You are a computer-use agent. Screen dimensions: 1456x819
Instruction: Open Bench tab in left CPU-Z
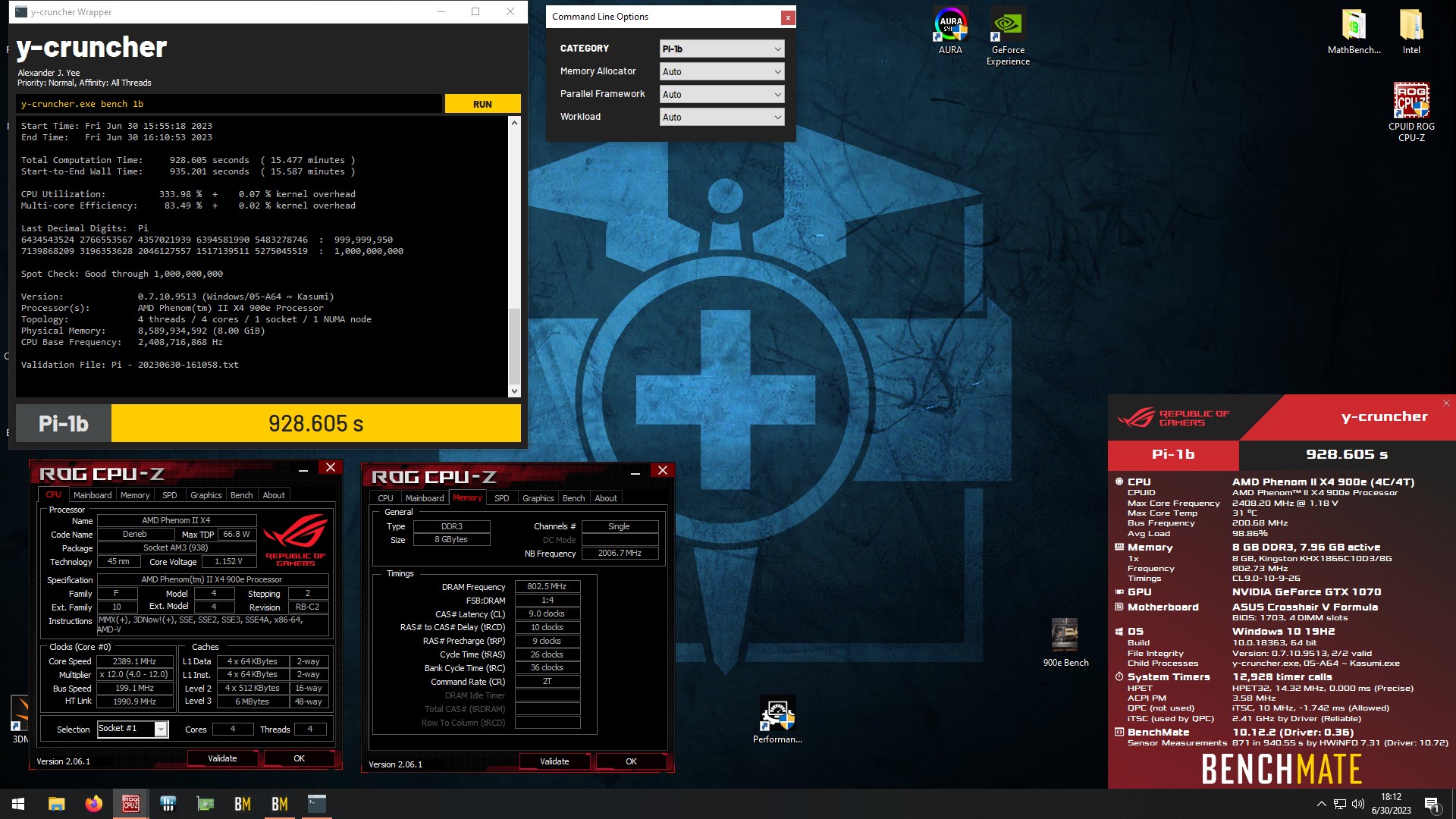coord(241,495)
